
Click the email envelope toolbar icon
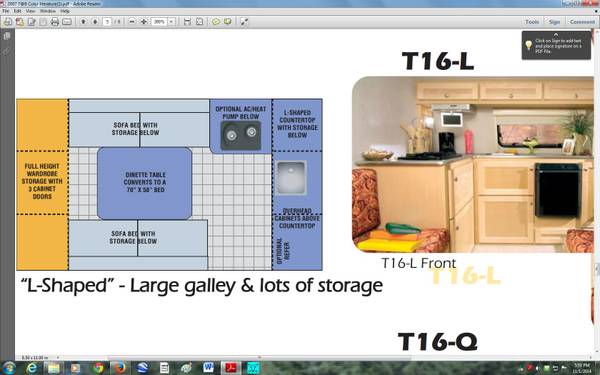coord(67,22)
